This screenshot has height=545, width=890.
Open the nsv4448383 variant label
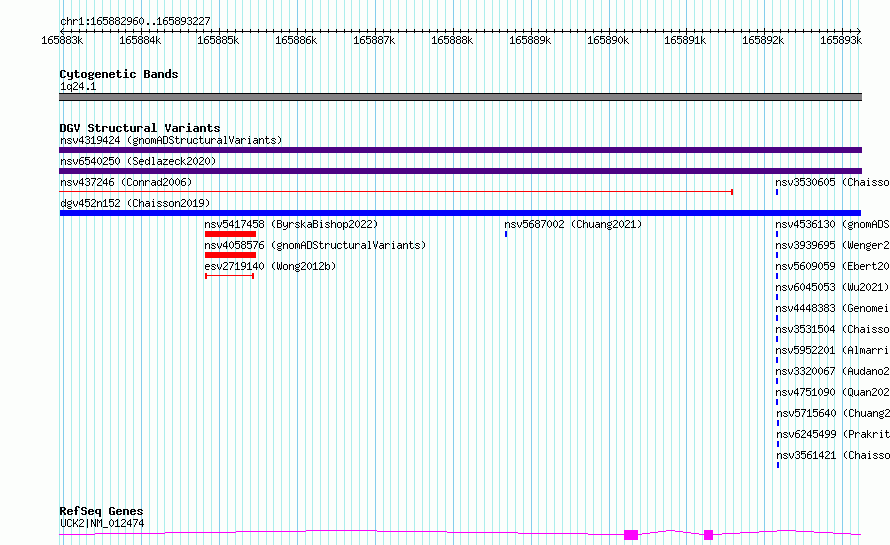point(832,308)
